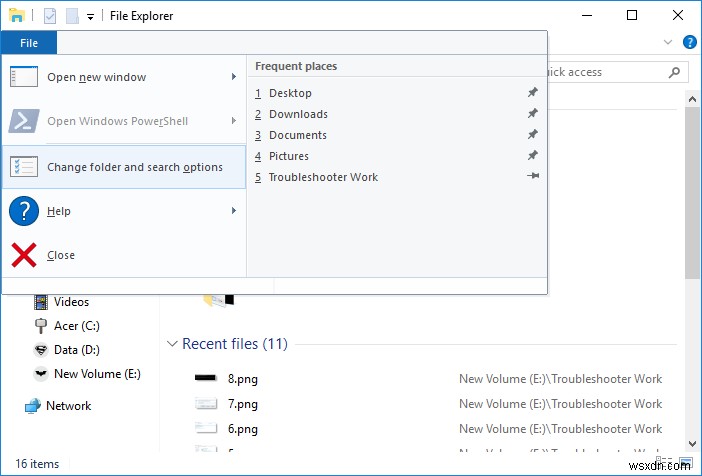Unpin Downloads from Frequent places
702x476 pixels.
point(532,114)
